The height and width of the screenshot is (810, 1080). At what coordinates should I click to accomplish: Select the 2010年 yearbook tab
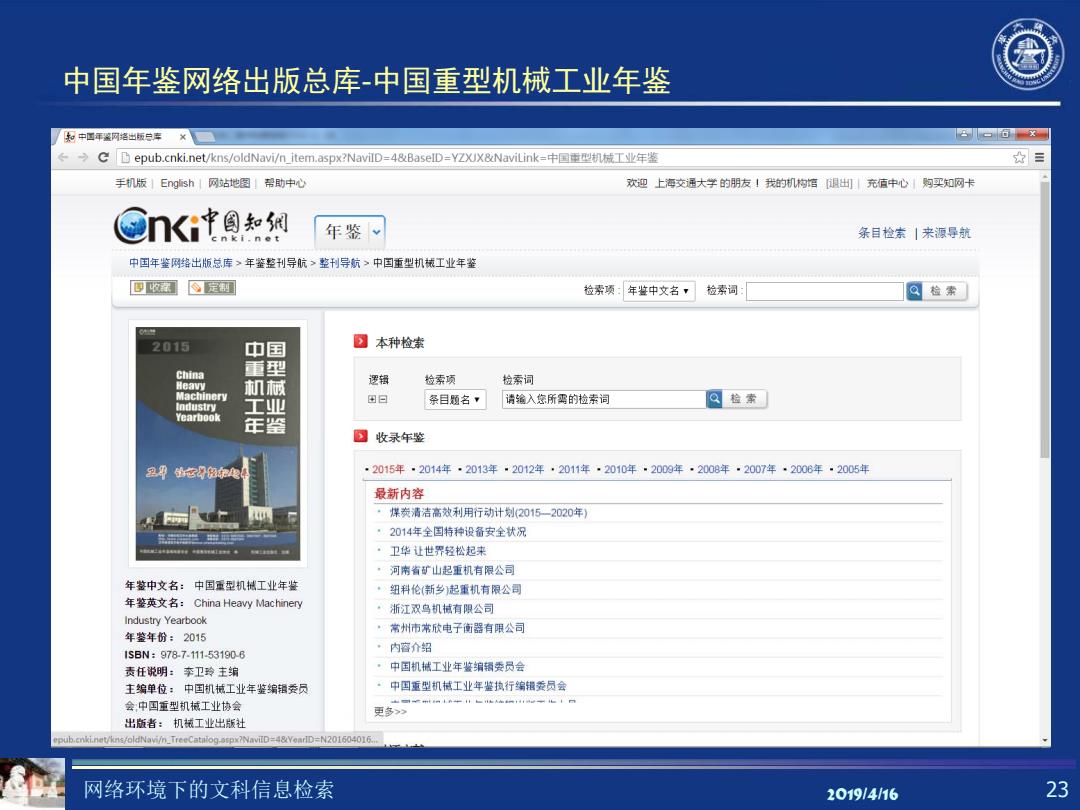pyautogui.click(x=620, y=469)
